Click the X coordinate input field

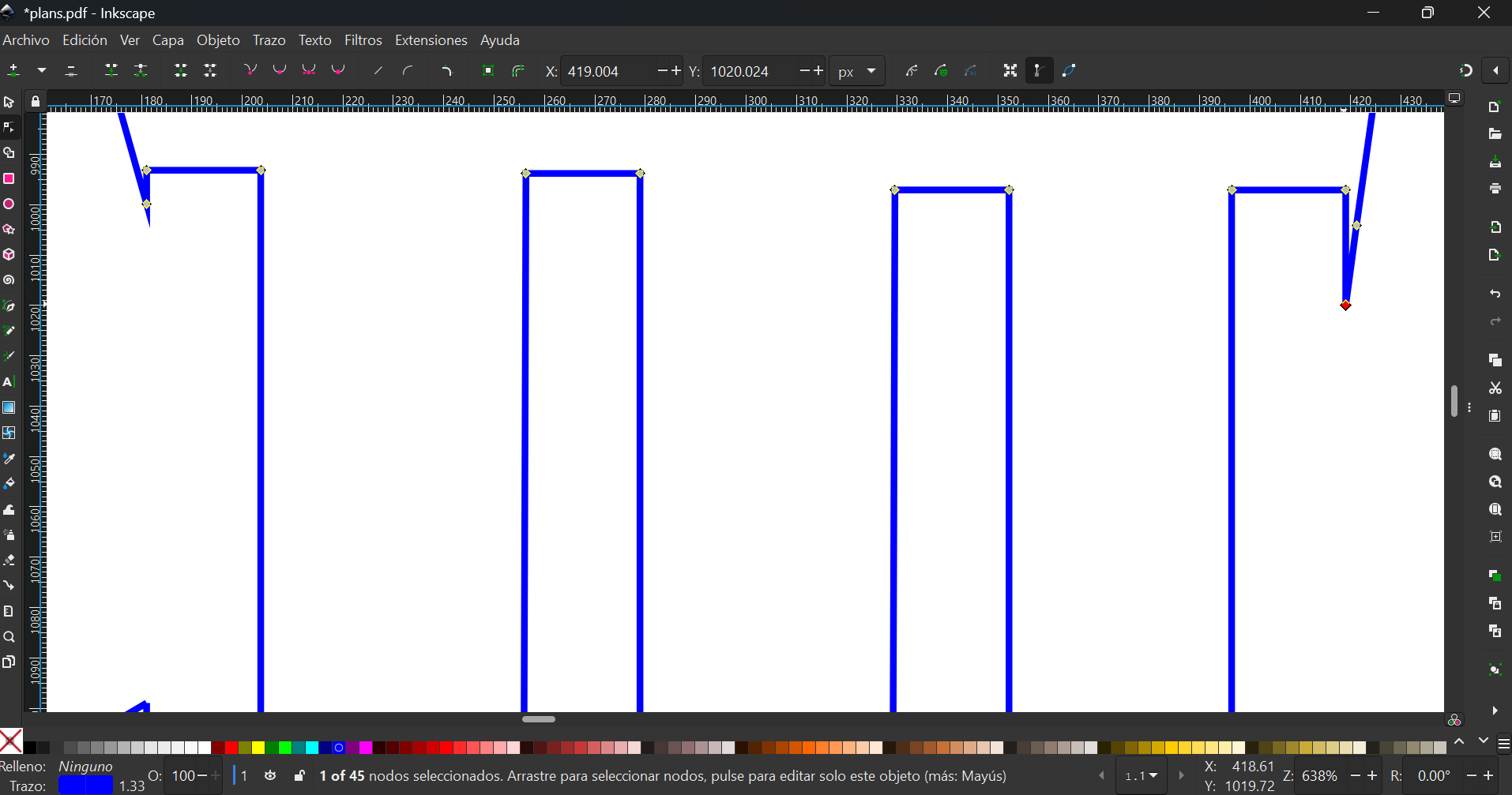(608, 71)
